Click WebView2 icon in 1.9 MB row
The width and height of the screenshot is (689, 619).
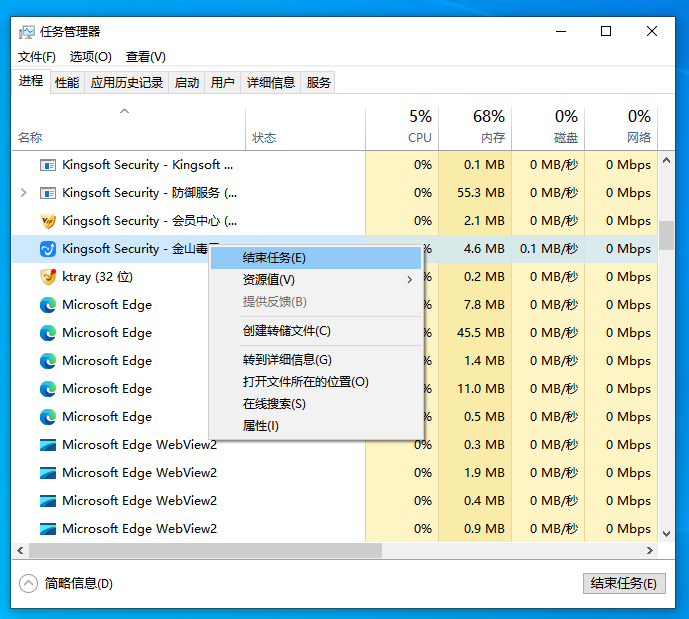[48, 473]
